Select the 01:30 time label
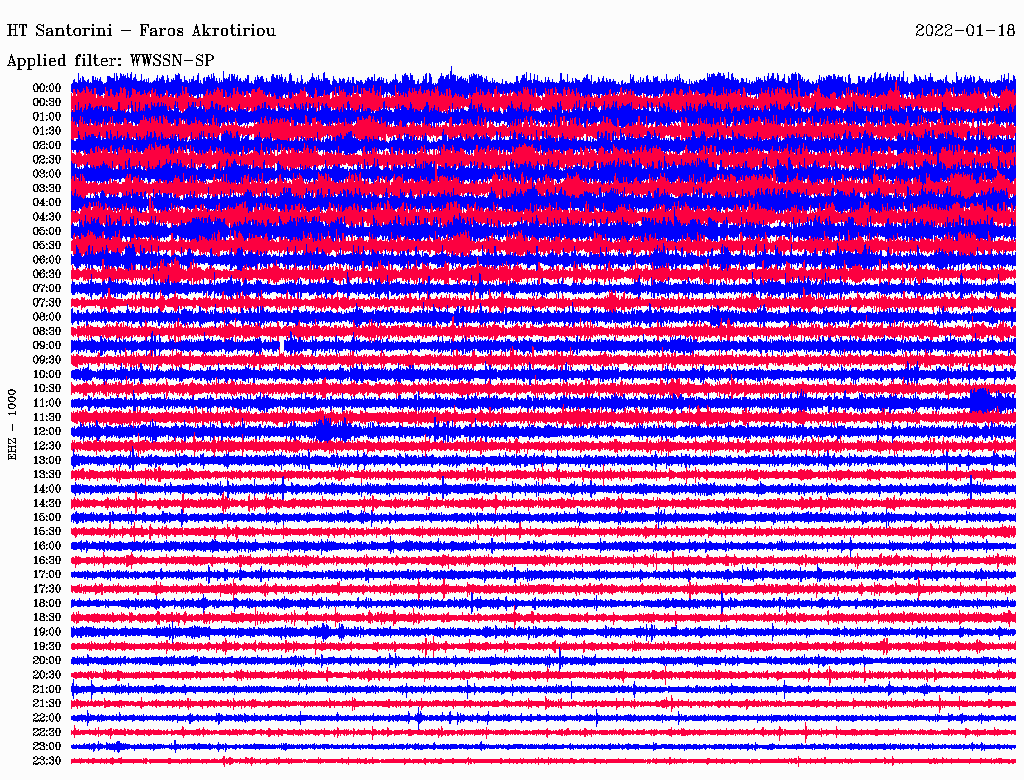1024x780 pixels. coord(47,131)
